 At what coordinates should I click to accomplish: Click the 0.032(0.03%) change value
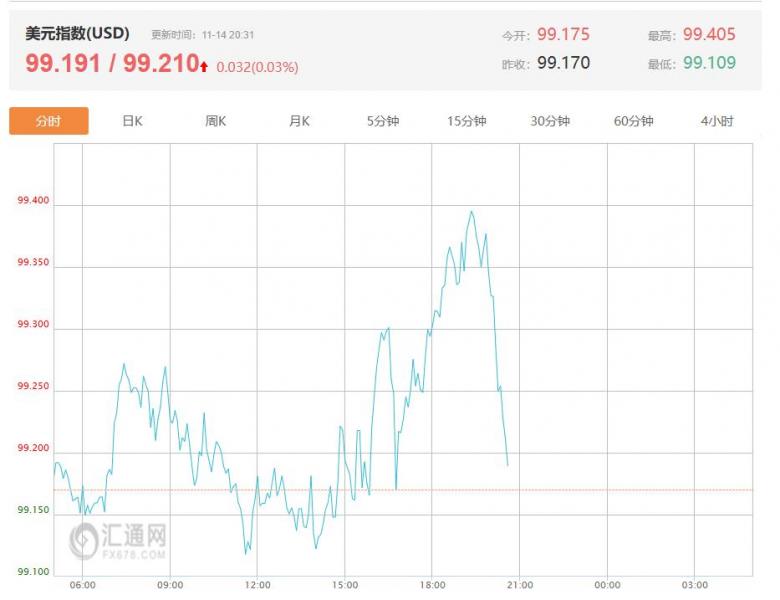257,67
